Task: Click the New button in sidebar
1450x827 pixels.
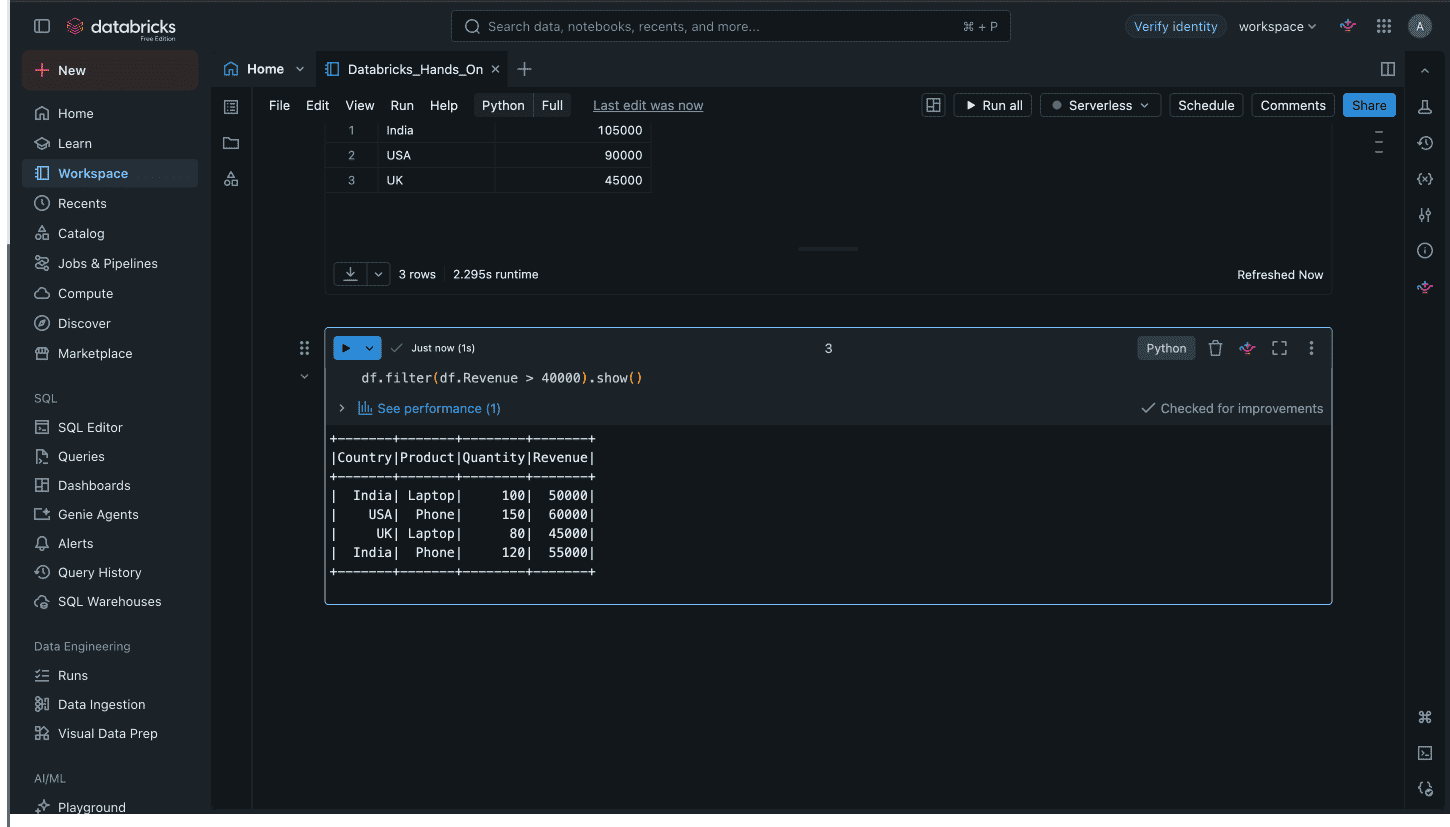Action: (x=110, y=70)
